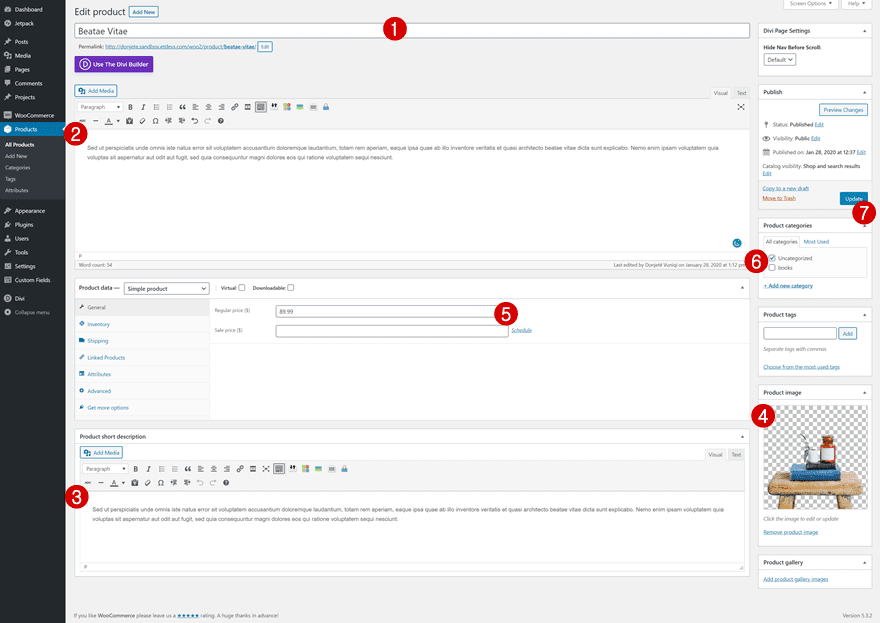Click Add new category link
The height and width of the screenshot is (623, 880).
coord(788,286)
